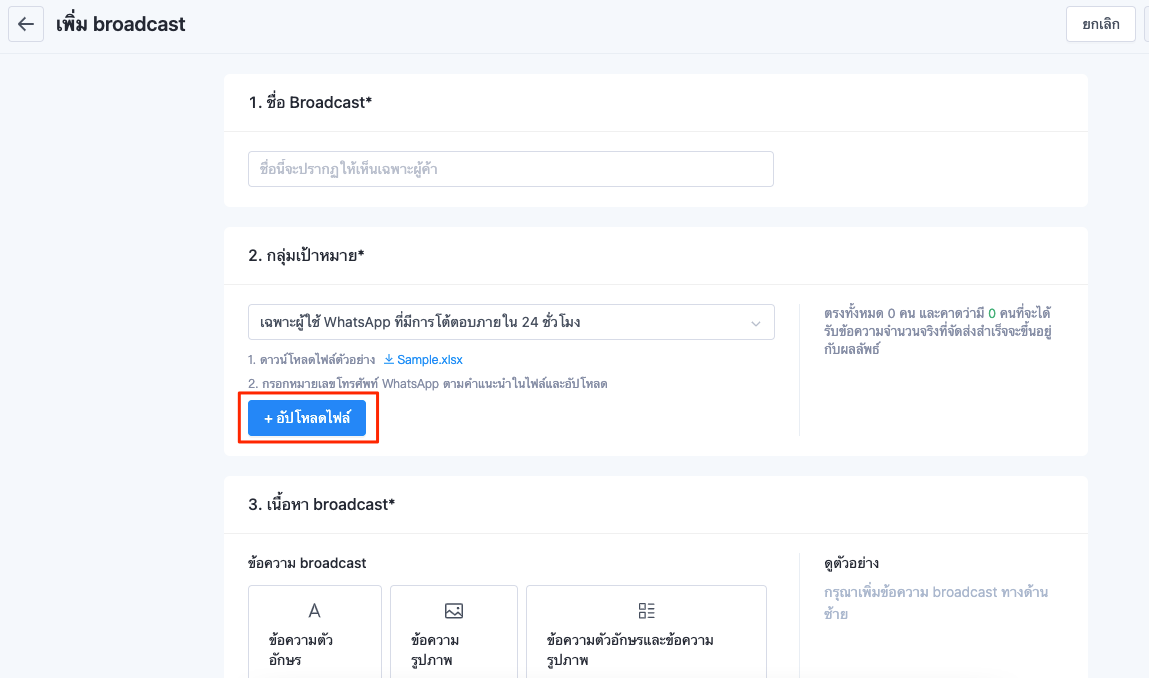Screen dimensions: 1149x678
Task: Select the text-and-image layout icon
Action: coord(646,611)
